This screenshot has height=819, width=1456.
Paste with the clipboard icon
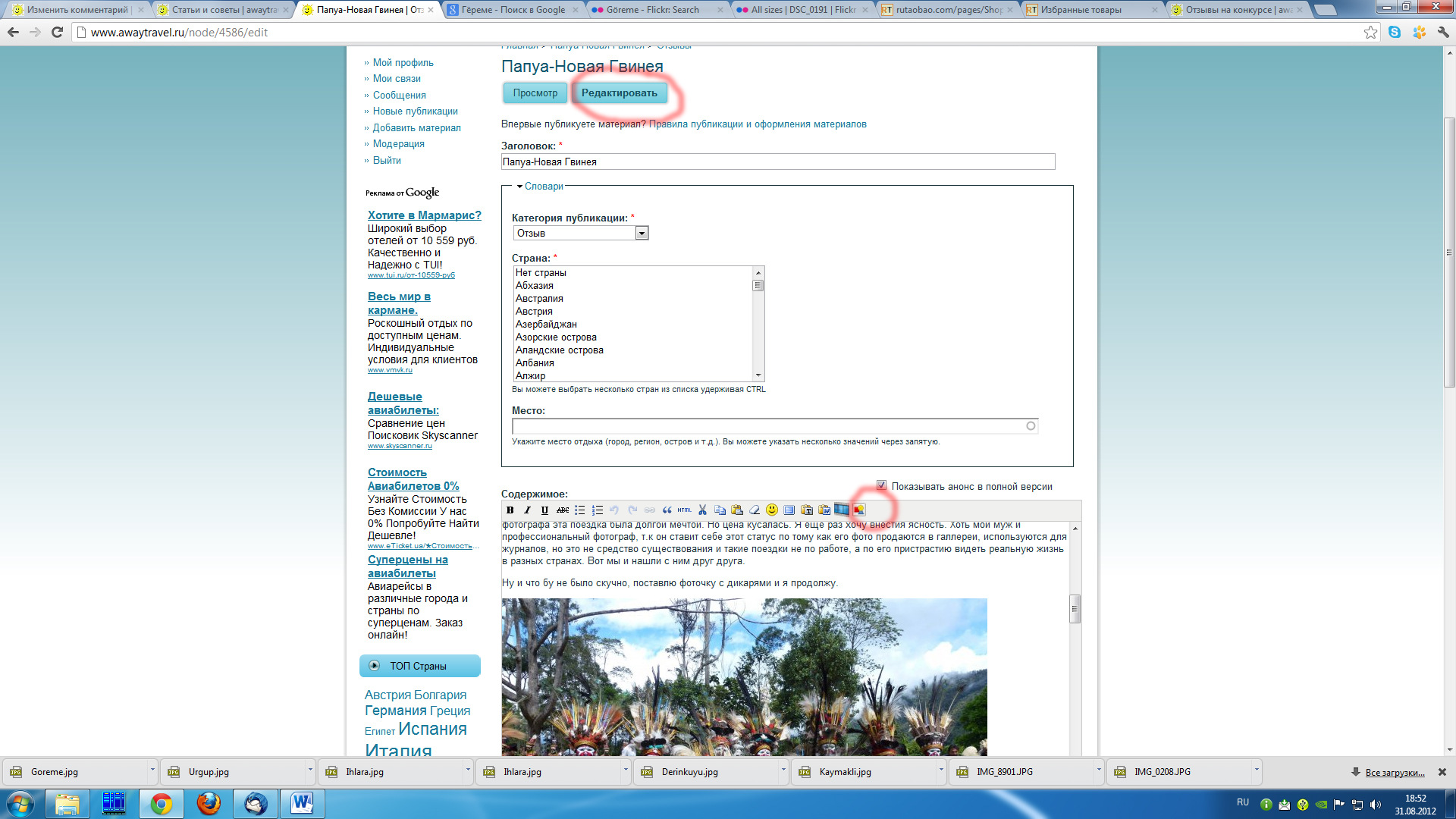(737, 510)
